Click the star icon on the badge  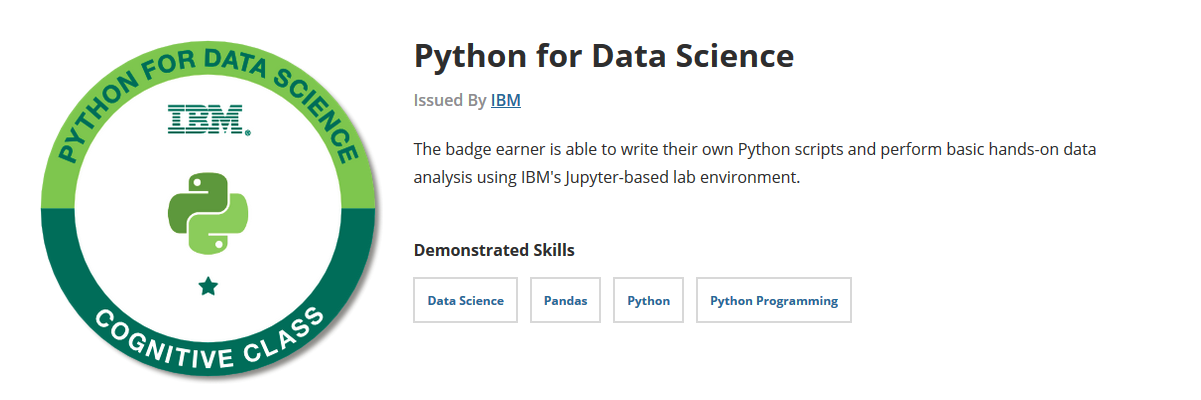[x=208, y=287]
